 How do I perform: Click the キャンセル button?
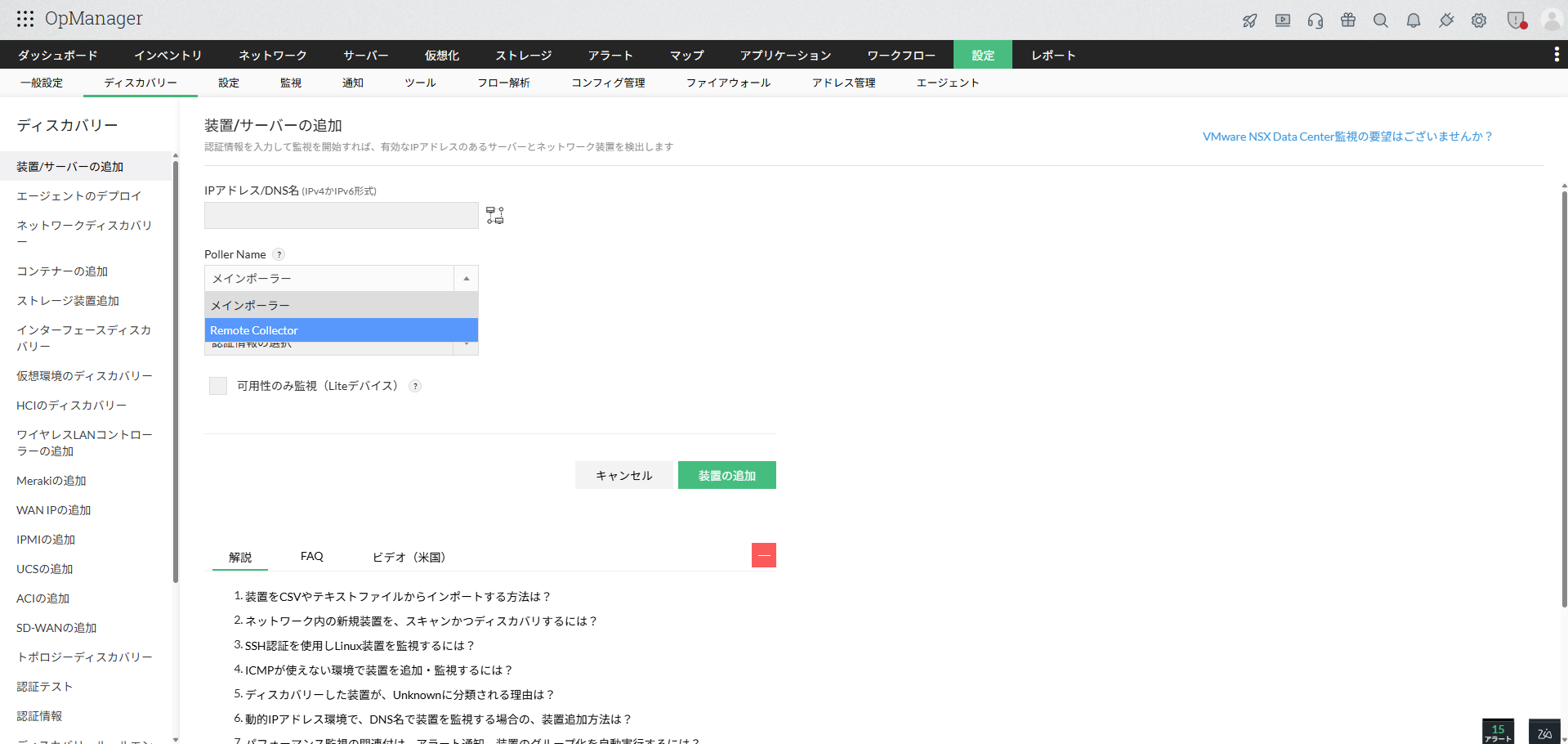624,475
